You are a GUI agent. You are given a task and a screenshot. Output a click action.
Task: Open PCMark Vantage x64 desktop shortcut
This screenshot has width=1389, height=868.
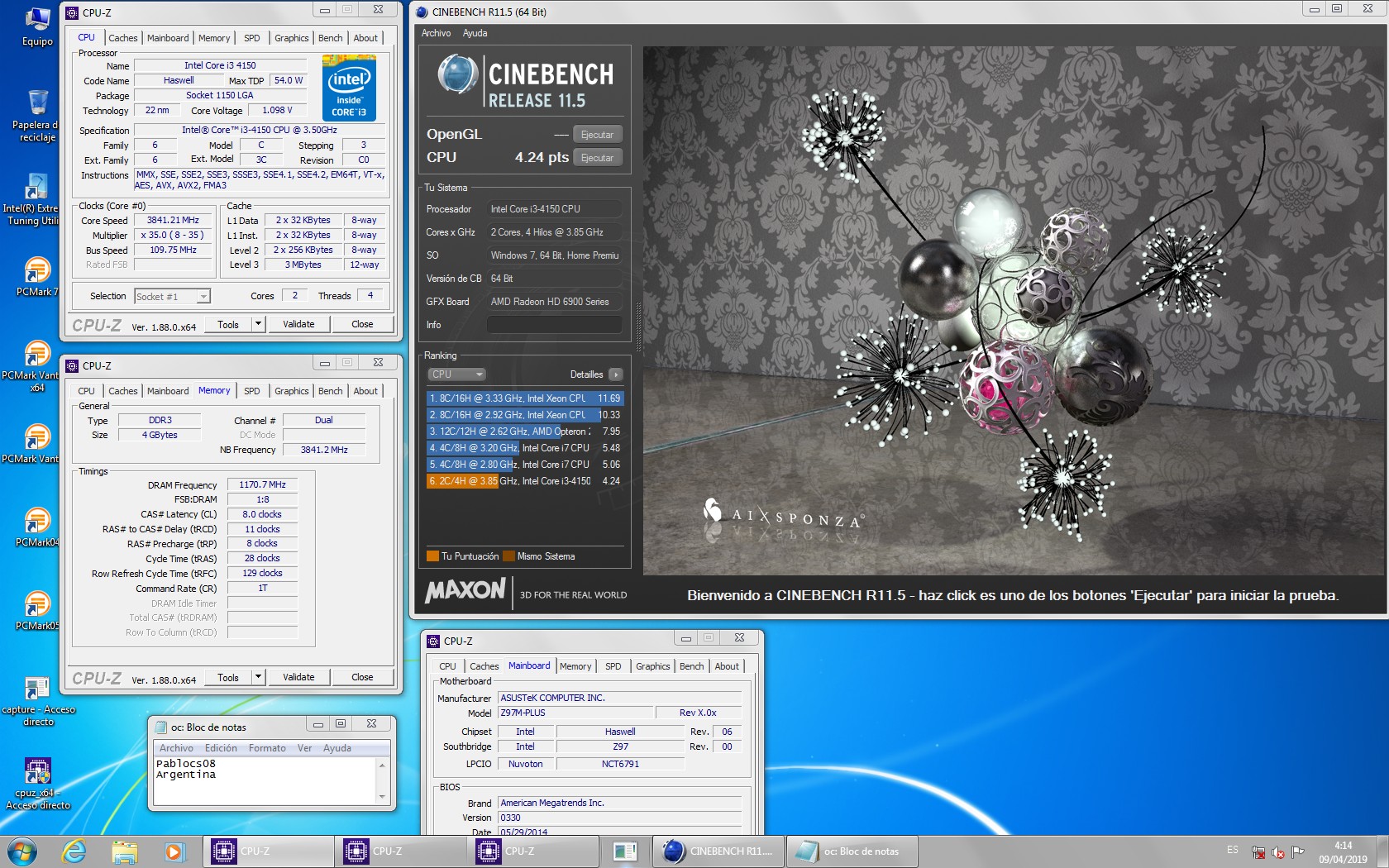[33, 365]
